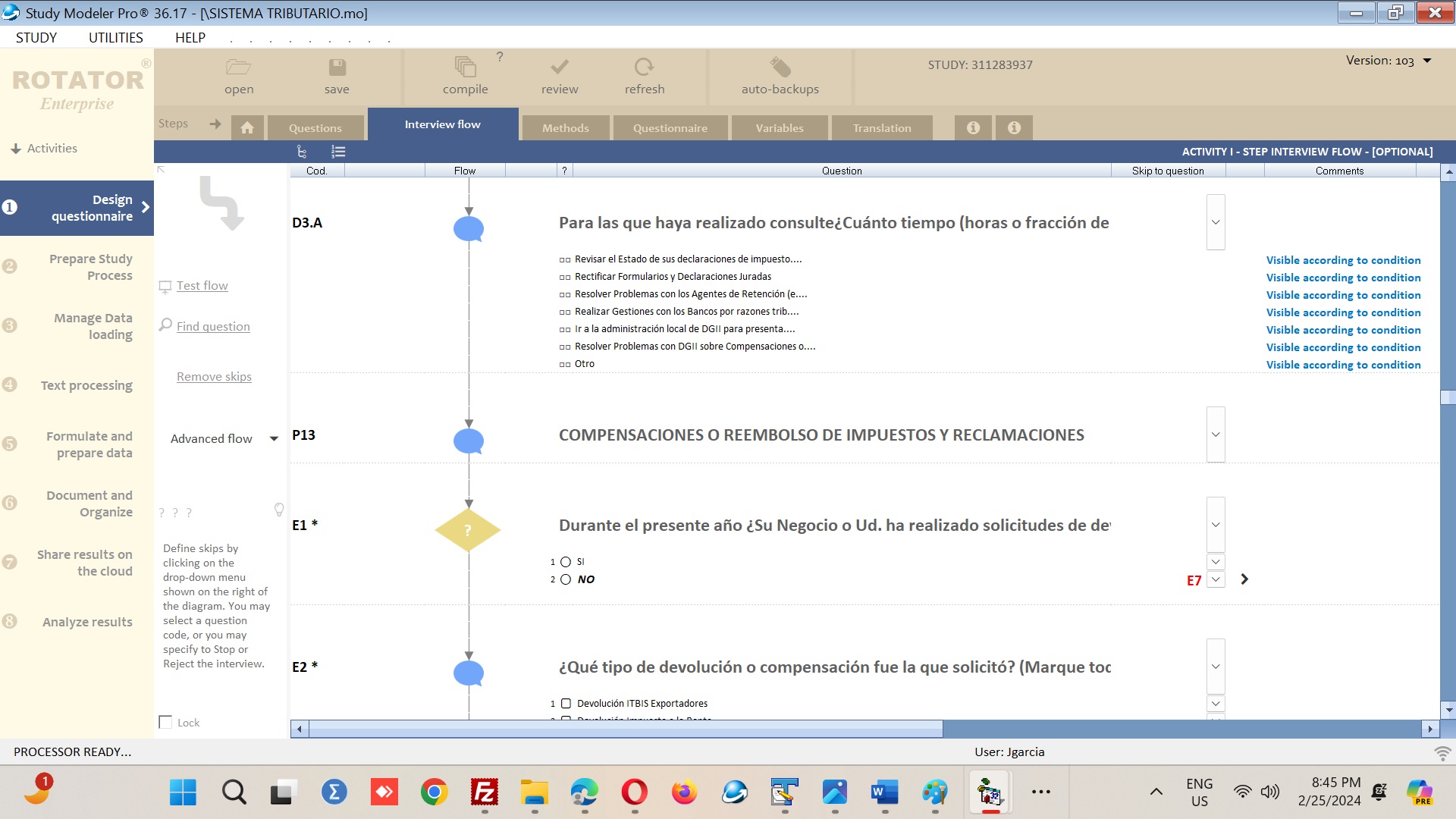Open the auto-backups tool
This screenshot has width=1456, height=819.
coord(780,67)
